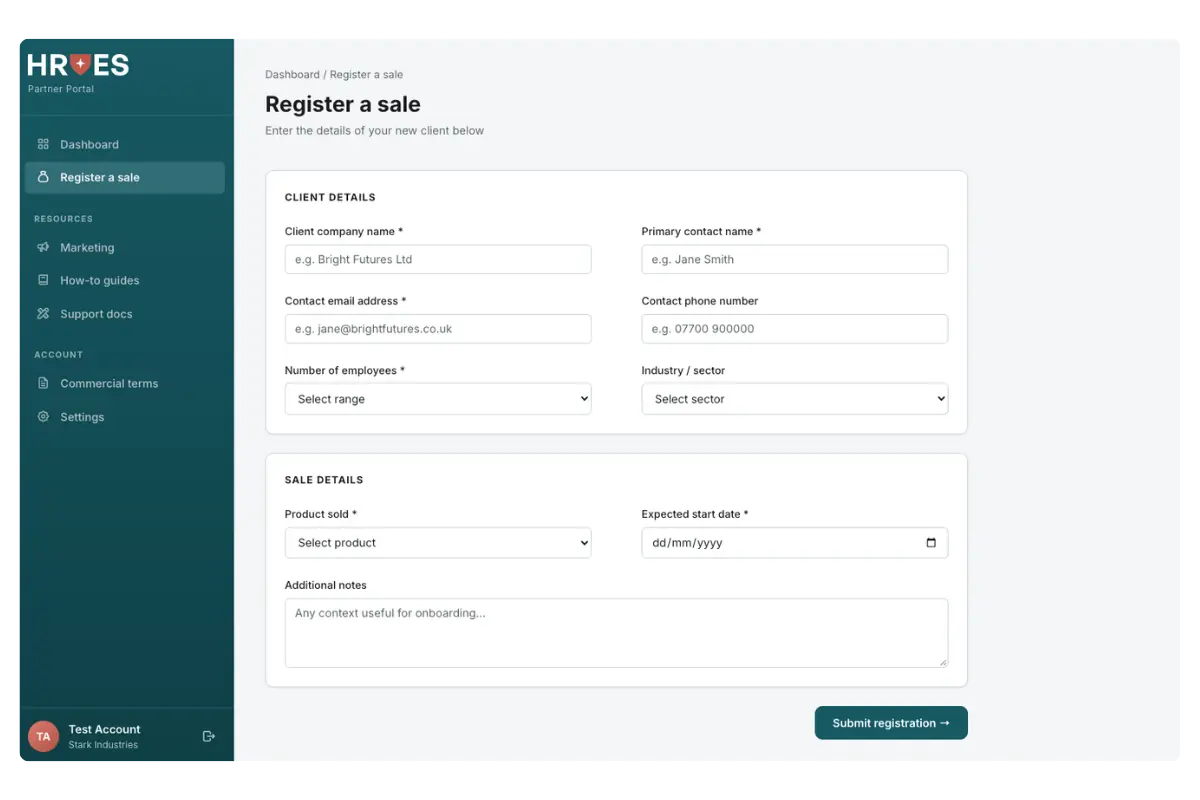Image resolution: width=1200 pixels, height=800 pixels.
Task: Open the calendar picker icon in date field
Action: [931, 543]
